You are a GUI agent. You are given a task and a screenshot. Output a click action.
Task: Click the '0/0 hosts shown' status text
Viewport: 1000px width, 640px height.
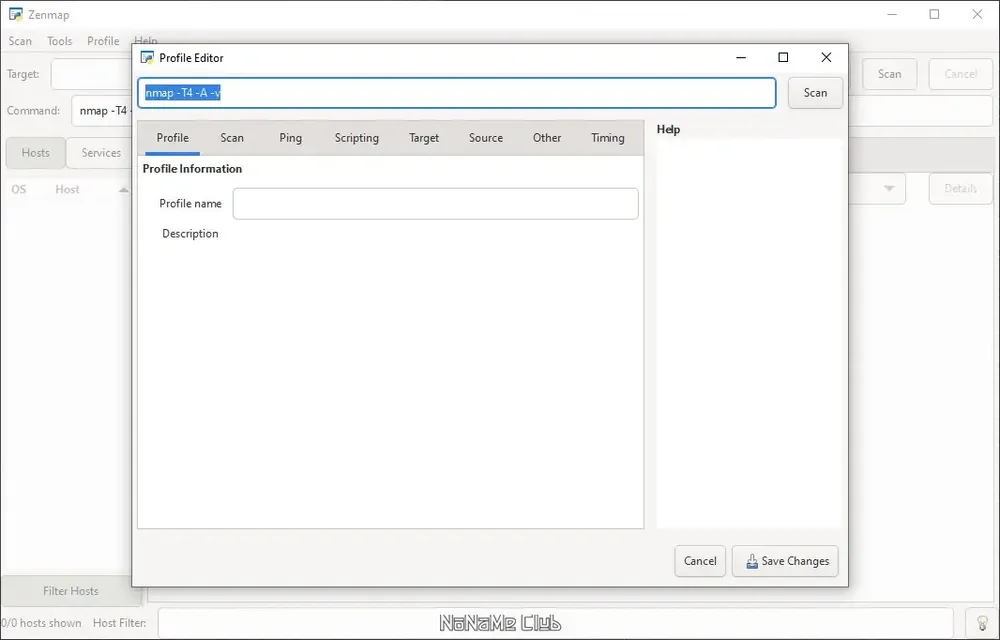coord(41,623)
